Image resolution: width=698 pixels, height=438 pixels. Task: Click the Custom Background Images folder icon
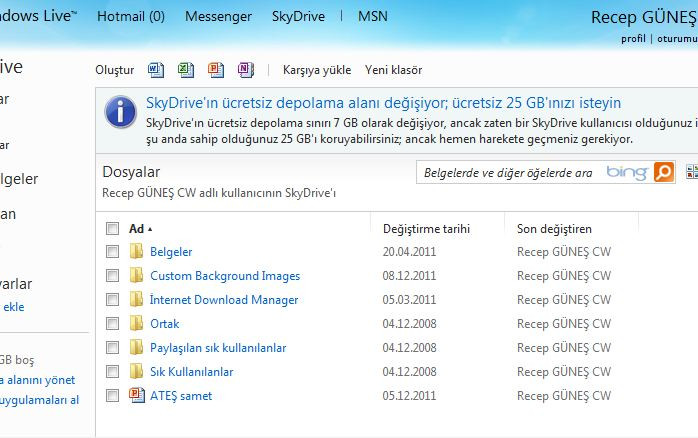point(136,275)
